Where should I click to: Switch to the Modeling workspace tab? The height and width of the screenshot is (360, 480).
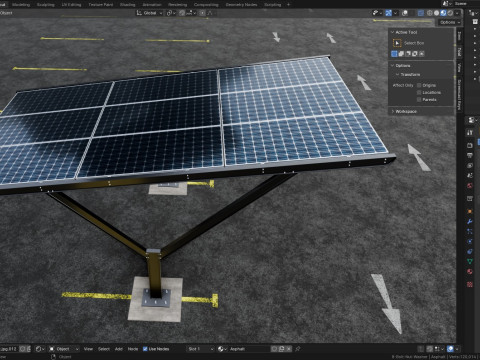(x=21, y=5)
